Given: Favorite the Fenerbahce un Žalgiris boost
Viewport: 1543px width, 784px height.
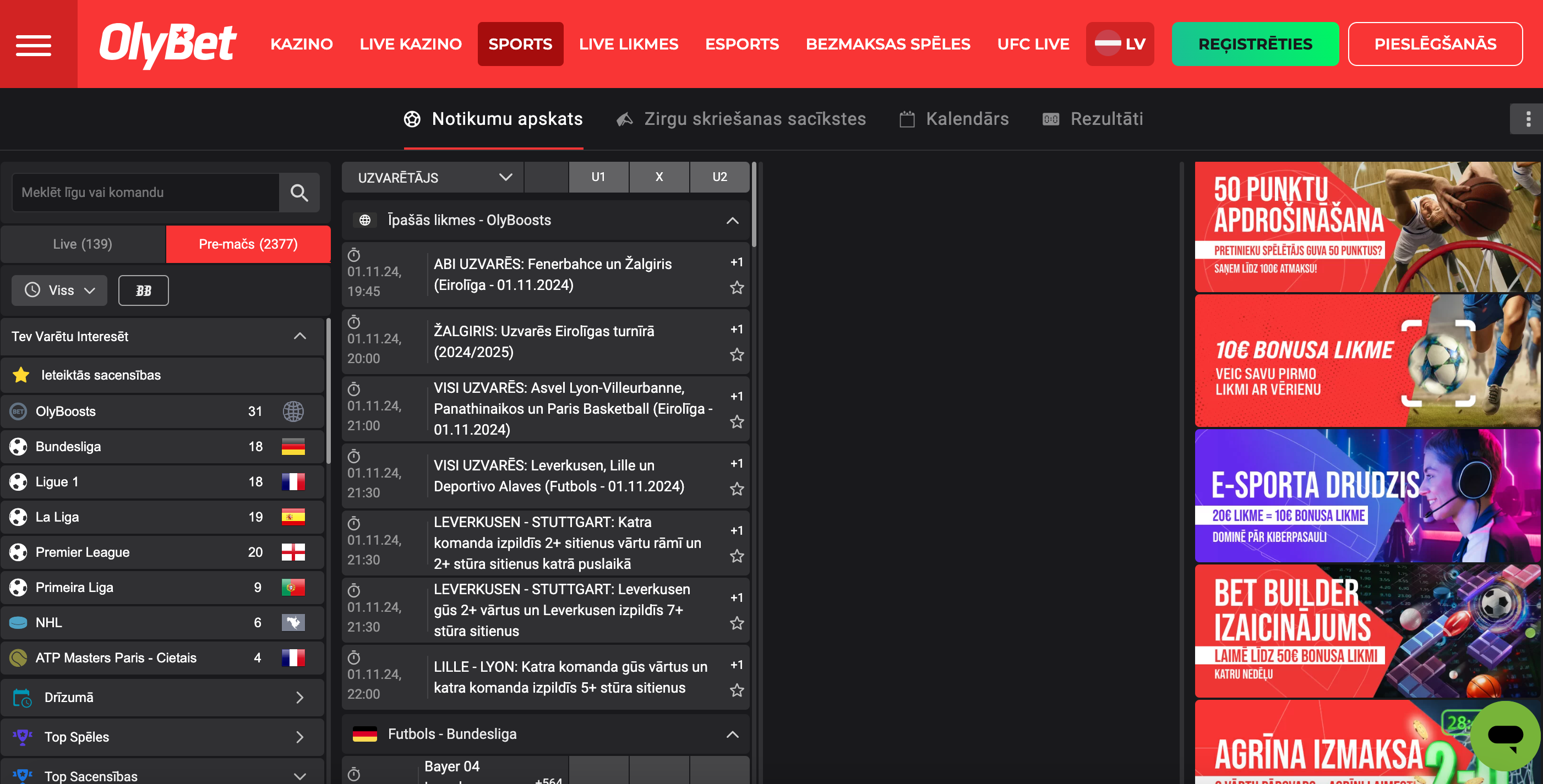Looking at the screenshot, I should point(737,288).
